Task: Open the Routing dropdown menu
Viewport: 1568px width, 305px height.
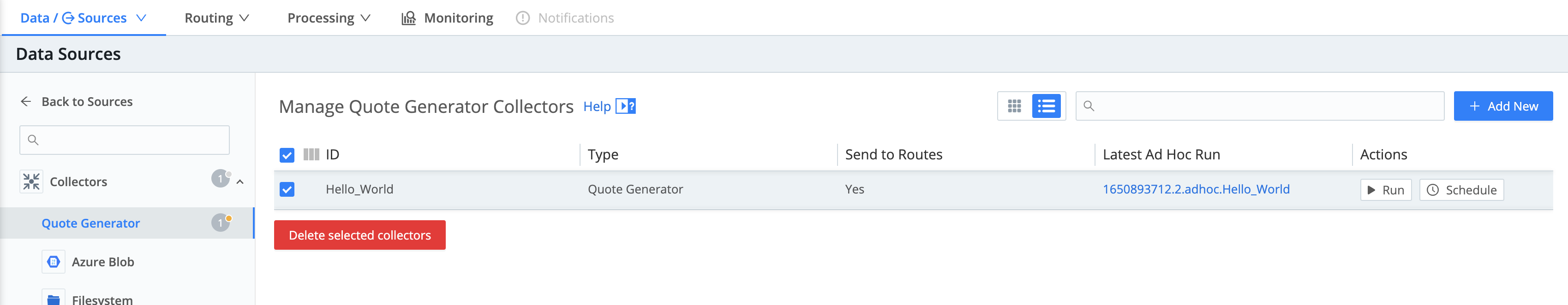Action: pos(217,18)
